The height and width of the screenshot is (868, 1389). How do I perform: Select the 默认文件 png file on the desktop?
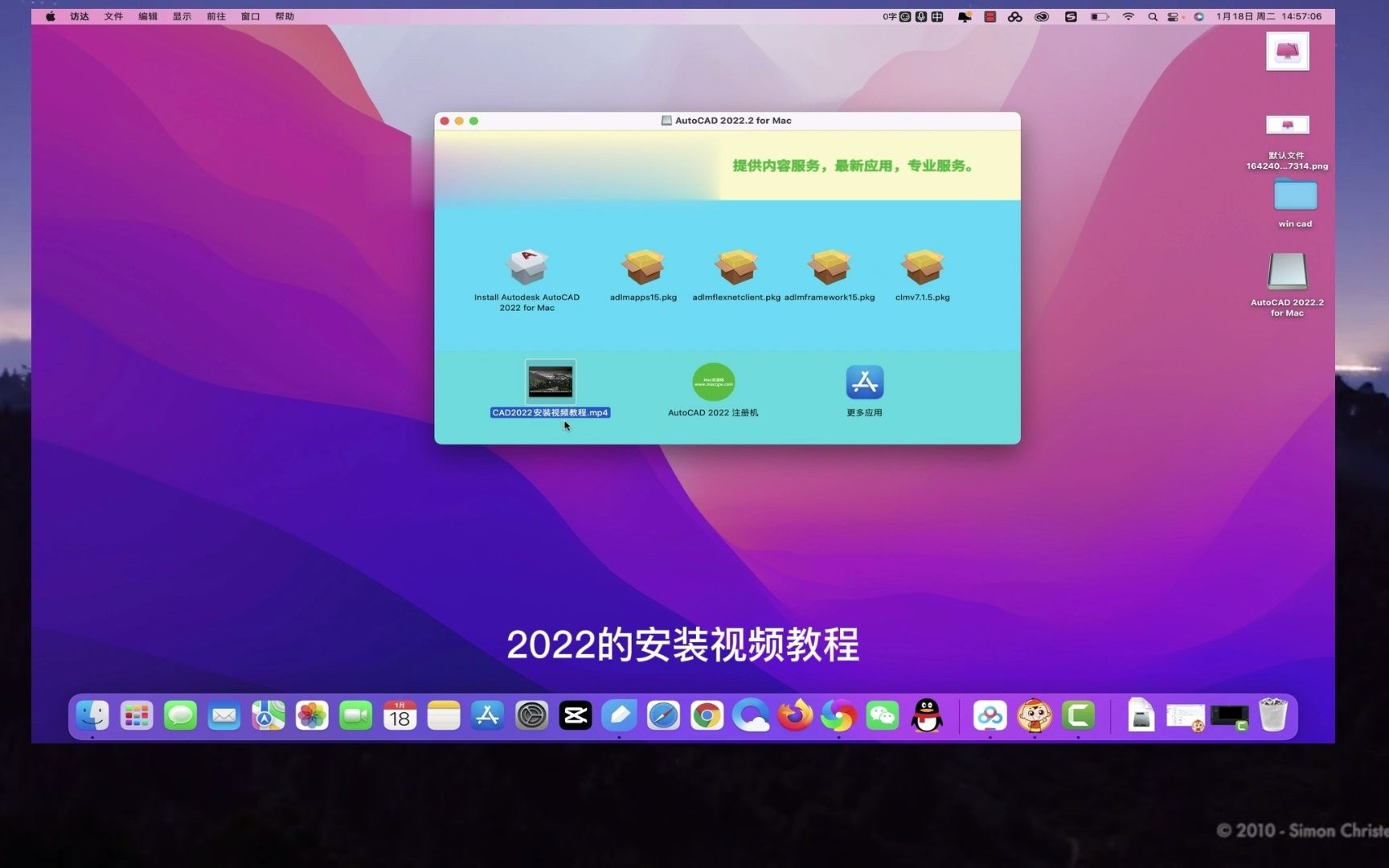point(1287,125)
